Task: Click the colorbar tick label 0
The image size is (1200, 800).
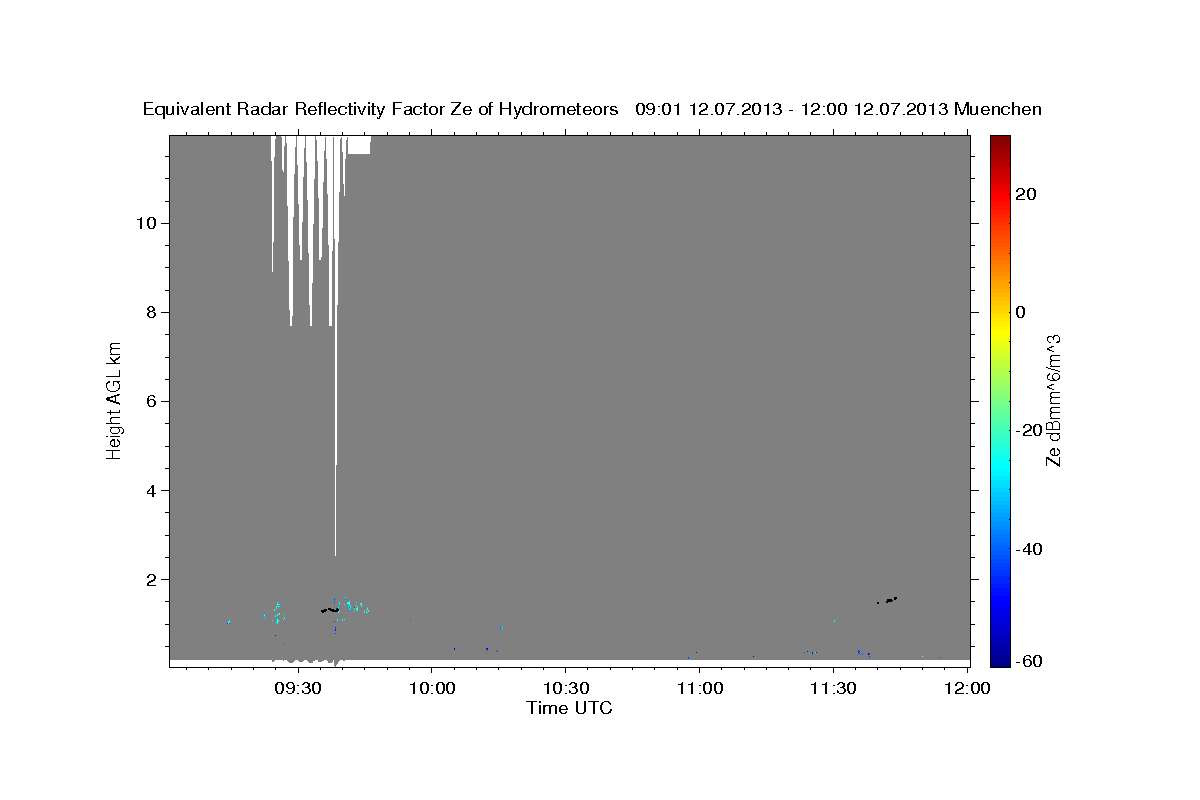Action: click(1020, 312)
